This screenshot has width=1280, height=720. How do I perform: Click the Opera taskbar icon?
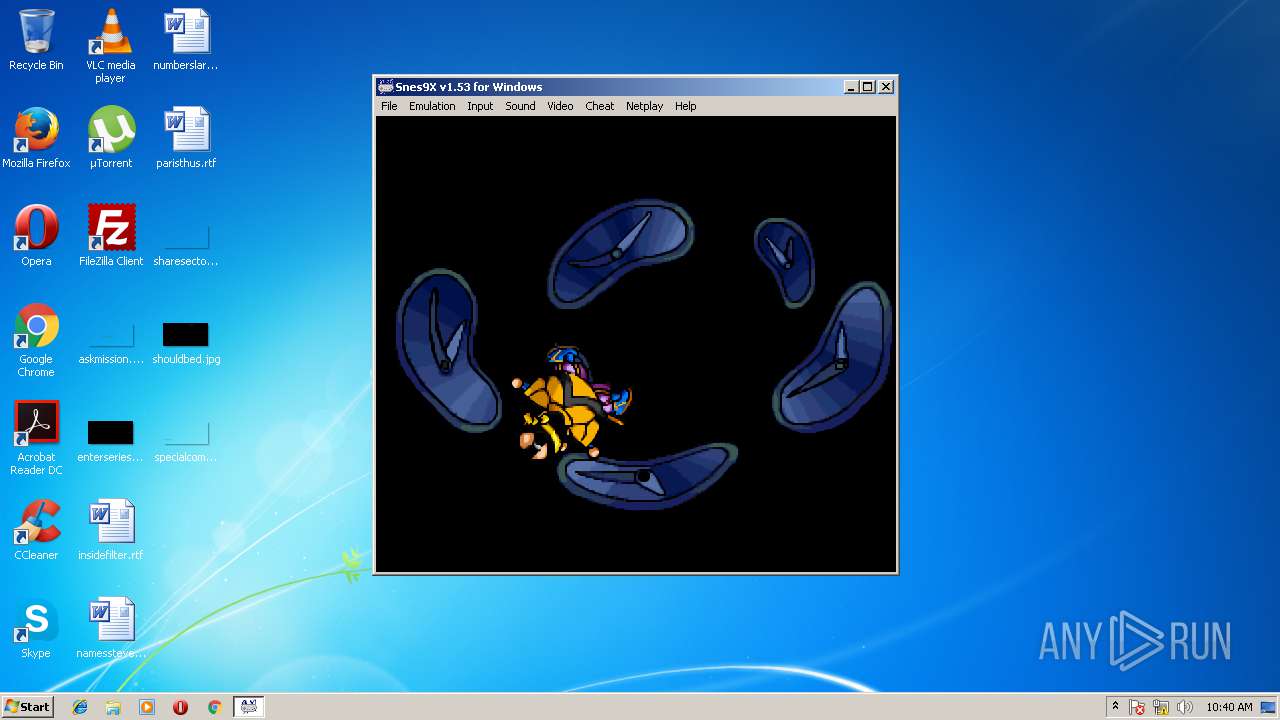click(180, 707)
